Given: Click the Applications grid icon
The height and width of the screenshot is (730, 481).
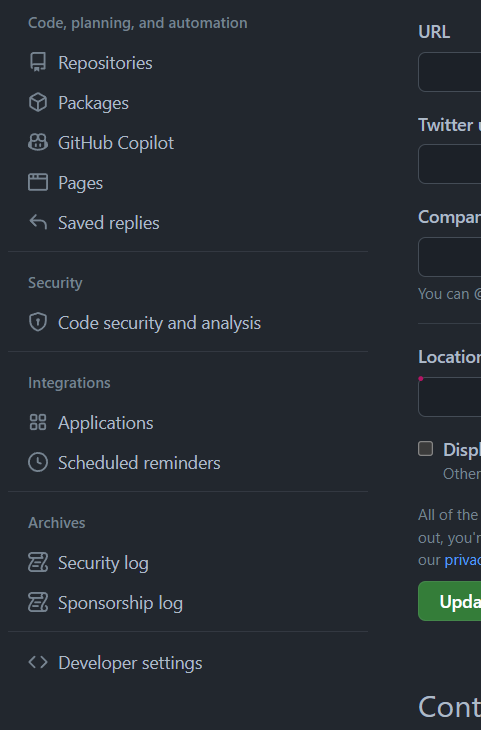Looking at the screenshot, I should (x=38, y=422).
